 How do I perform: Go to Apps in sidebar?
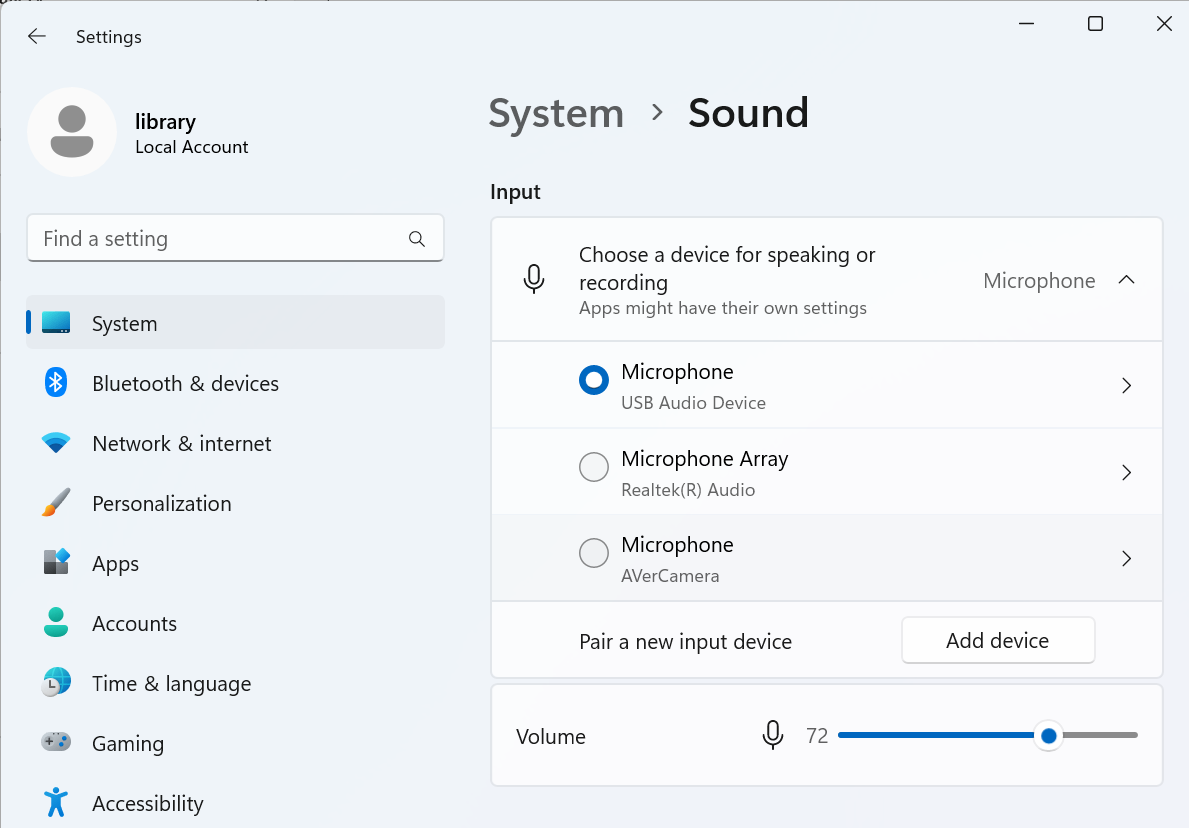115,564
